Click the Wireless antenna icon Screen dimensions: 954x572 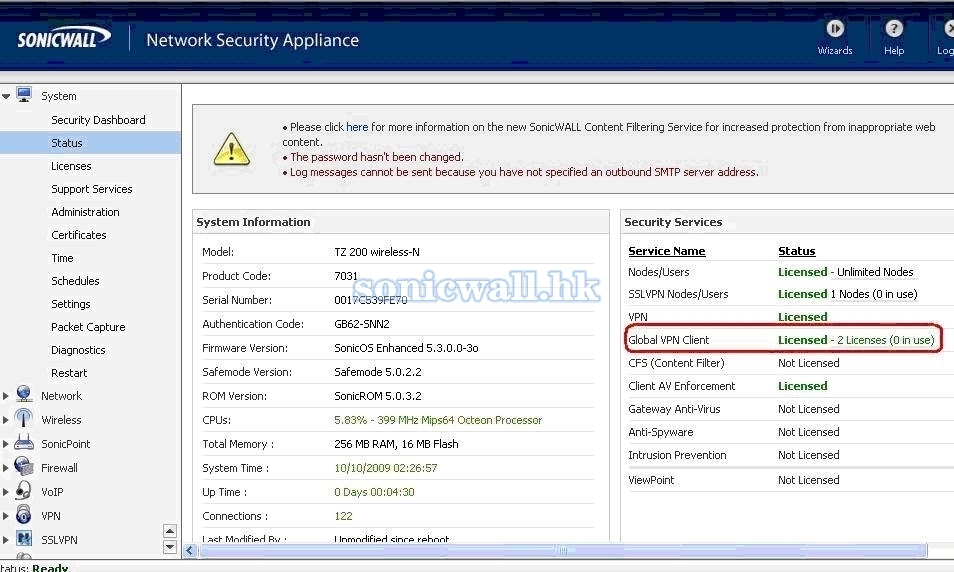click(24, 419)
